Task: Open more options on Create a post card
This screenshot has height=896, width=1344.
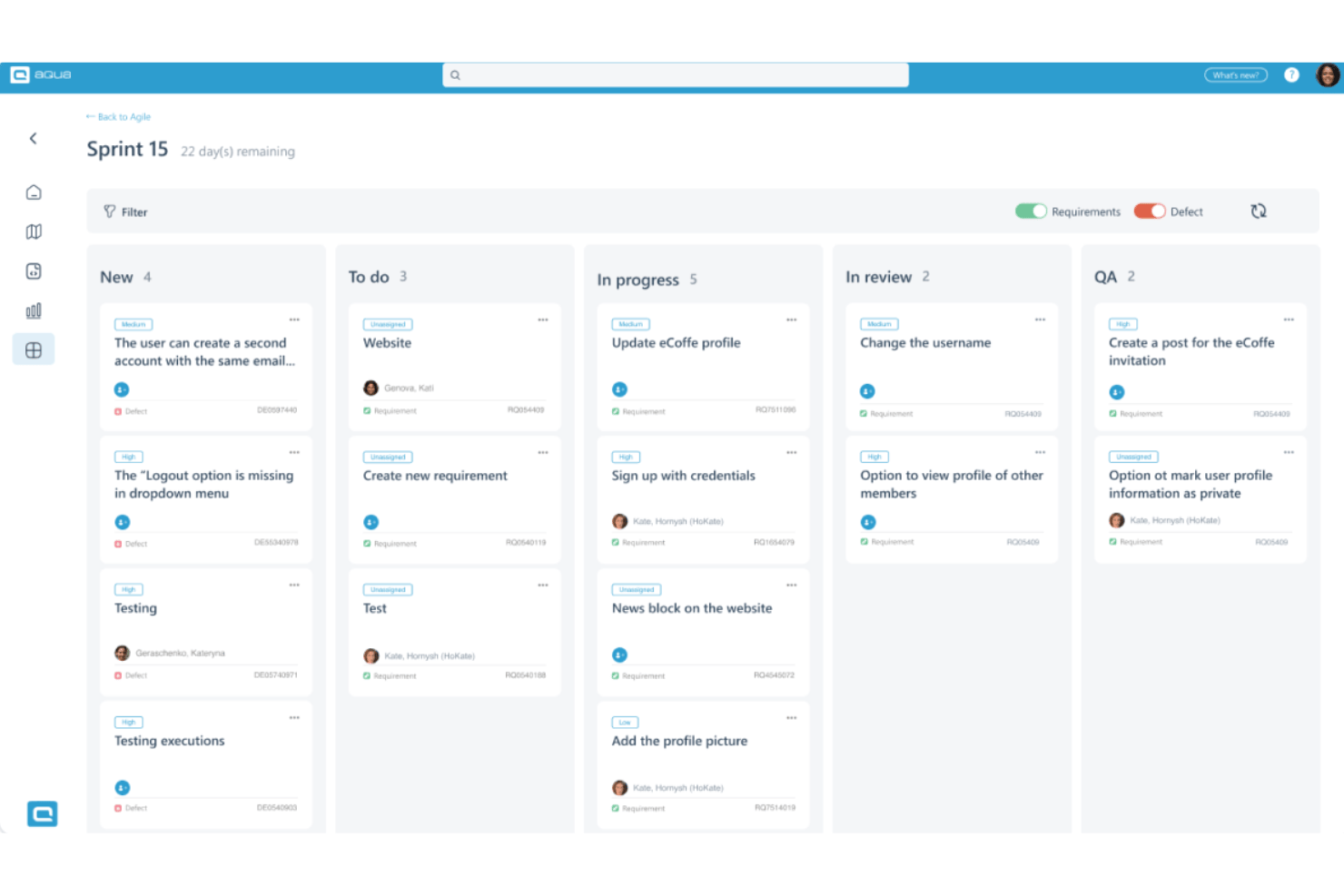Action: click(x=1289, y=320)
